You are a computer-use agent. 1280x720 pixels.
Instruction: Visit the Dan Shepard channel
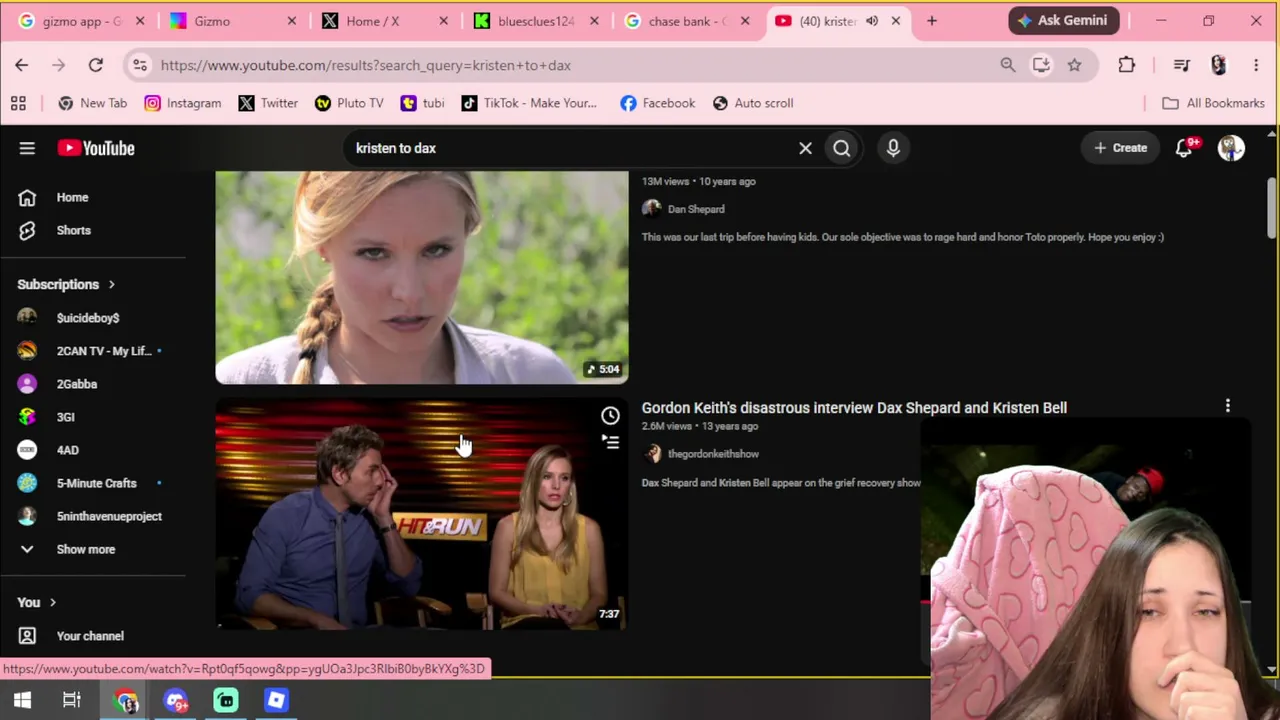[696, 209]
